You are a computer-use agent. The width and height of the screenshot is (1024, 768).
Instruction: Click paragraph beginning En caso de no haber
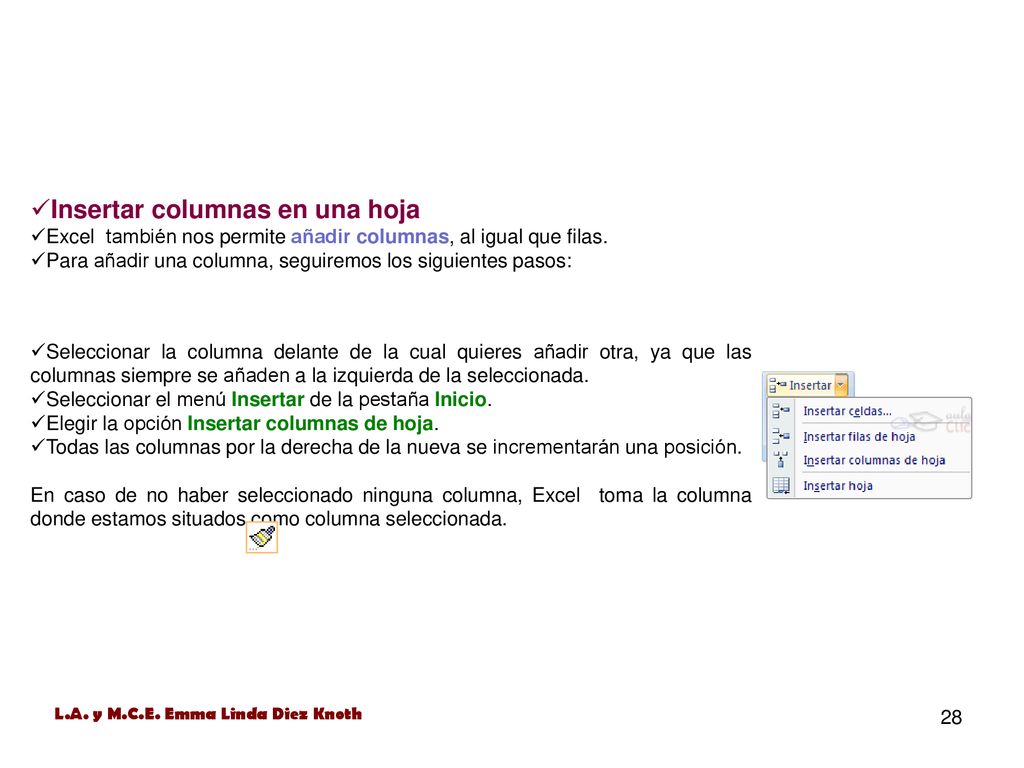pos(391,507)
